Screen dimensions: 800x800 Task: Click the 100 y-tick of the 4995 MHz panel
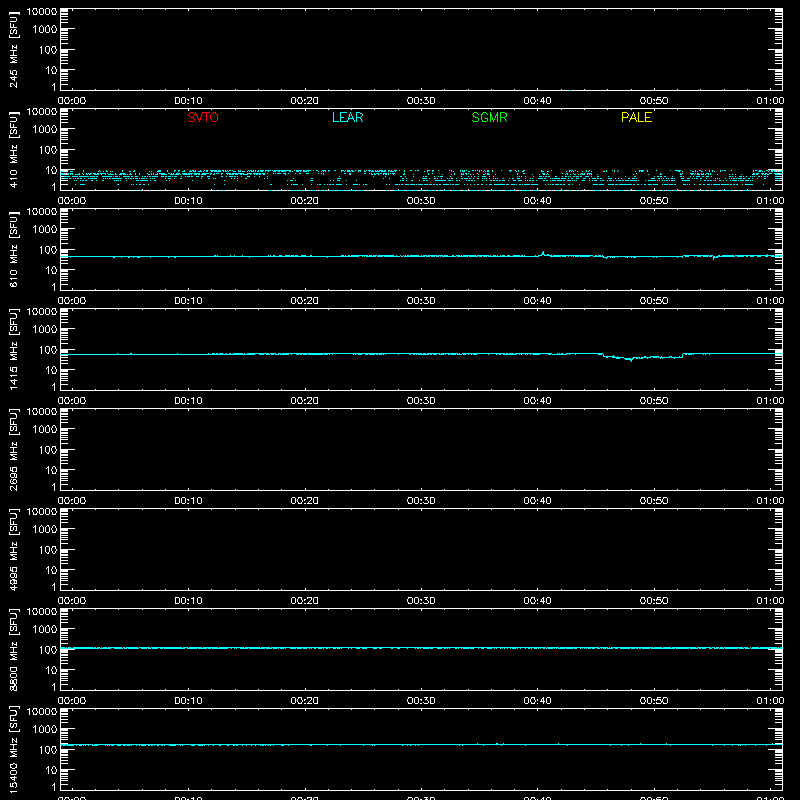click(x=48, y=550)
